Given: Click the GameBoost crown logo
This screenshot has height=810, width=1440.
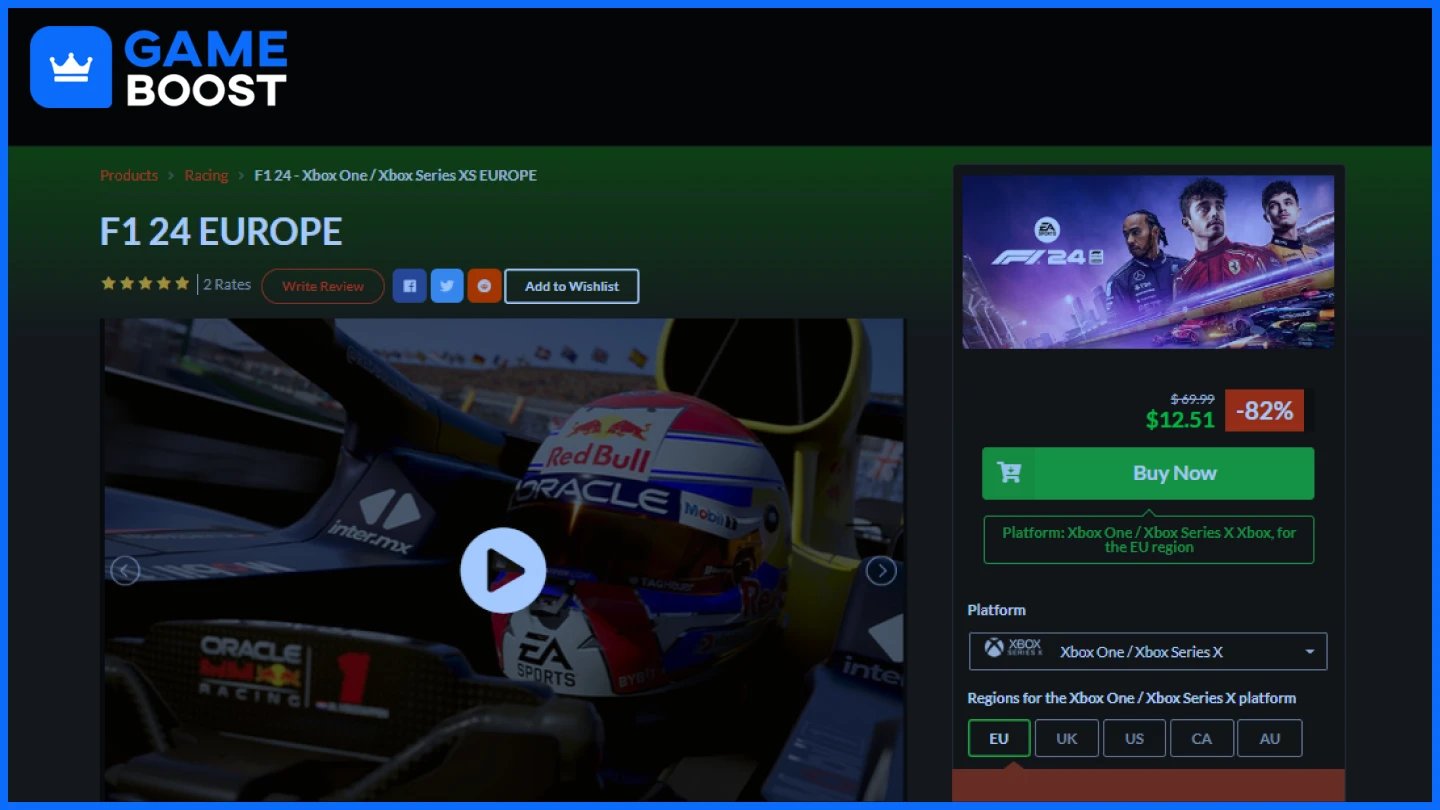Looking at the screenshot, I should coord(71,67).
